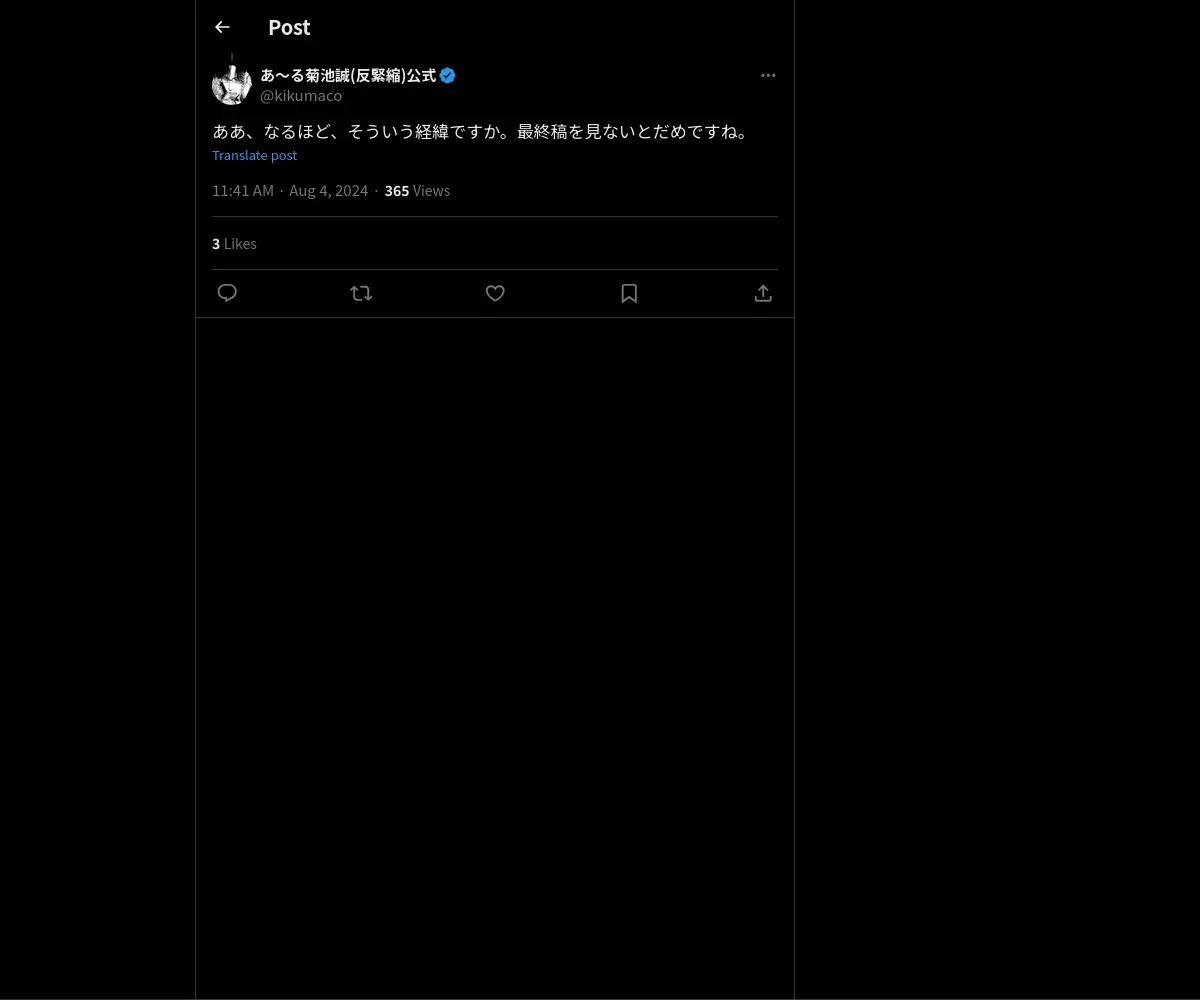Click the Post heading at top
The height and width of the screenshot is (1000, 1200).
pos(289,27)
